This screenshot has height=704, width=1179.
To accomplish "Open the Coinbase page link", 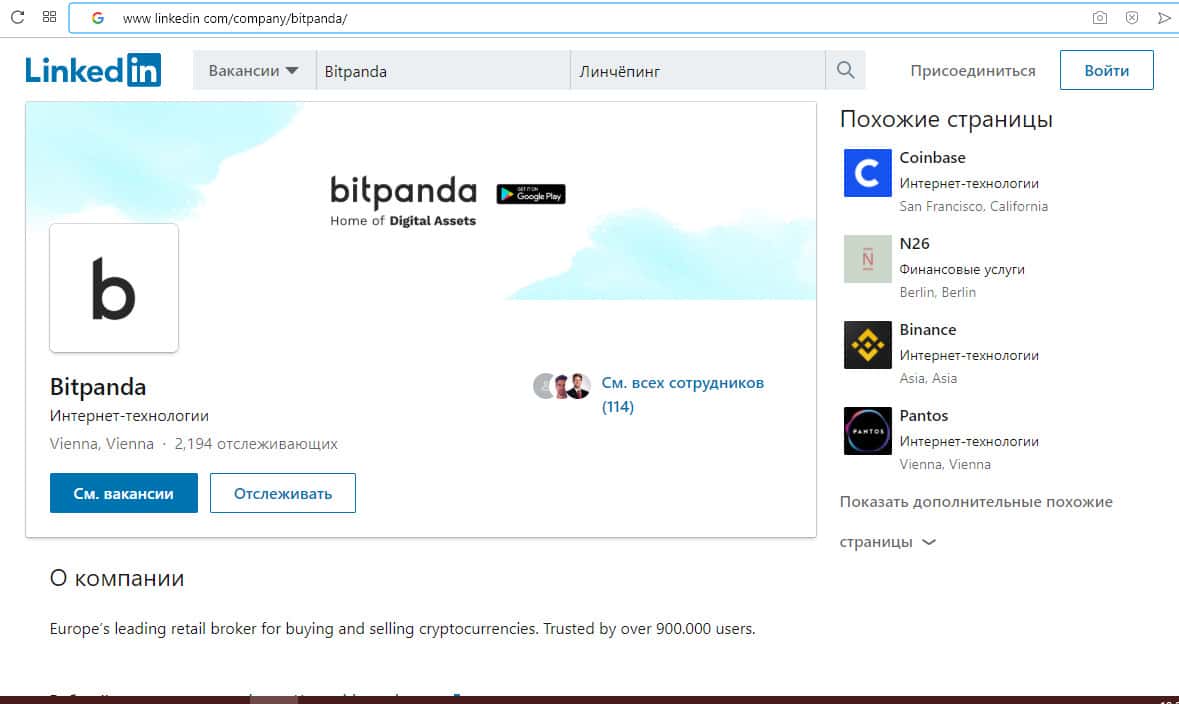I will 932,157.
